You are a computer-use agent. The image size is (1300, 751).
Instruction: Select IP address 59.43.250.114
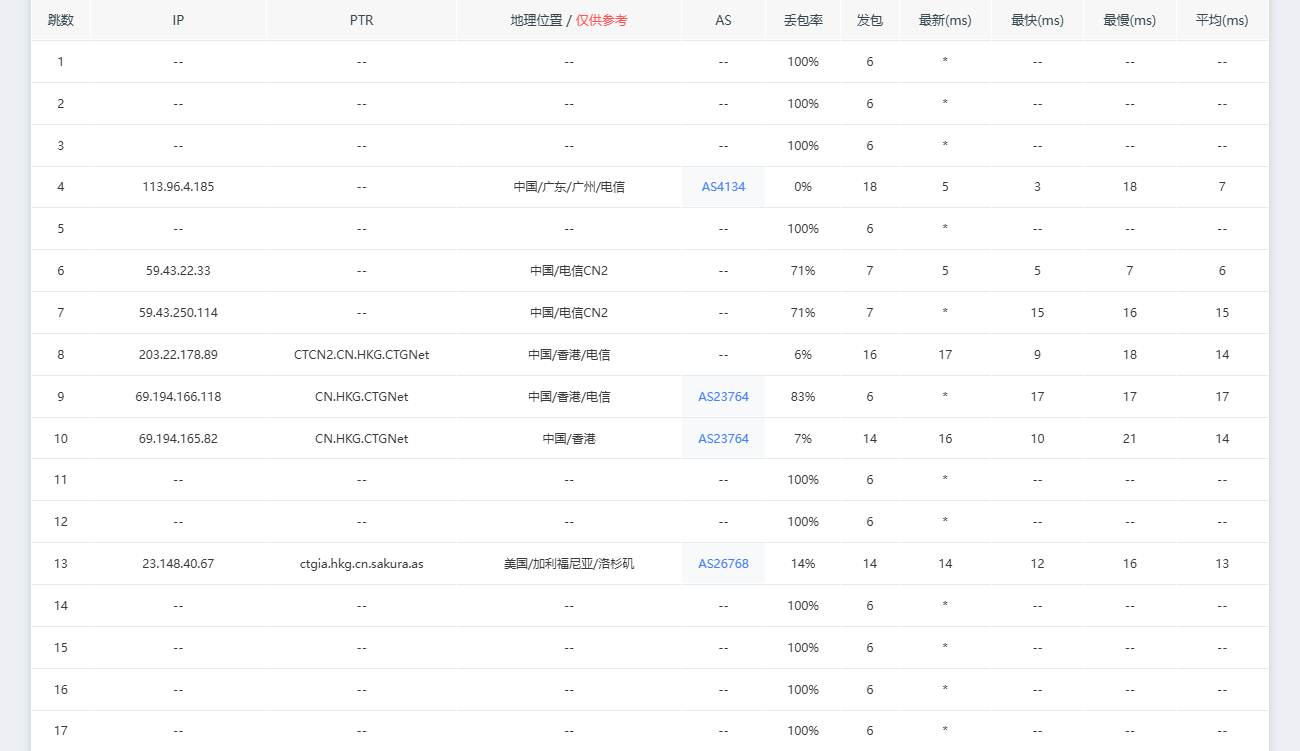(178, 313)
